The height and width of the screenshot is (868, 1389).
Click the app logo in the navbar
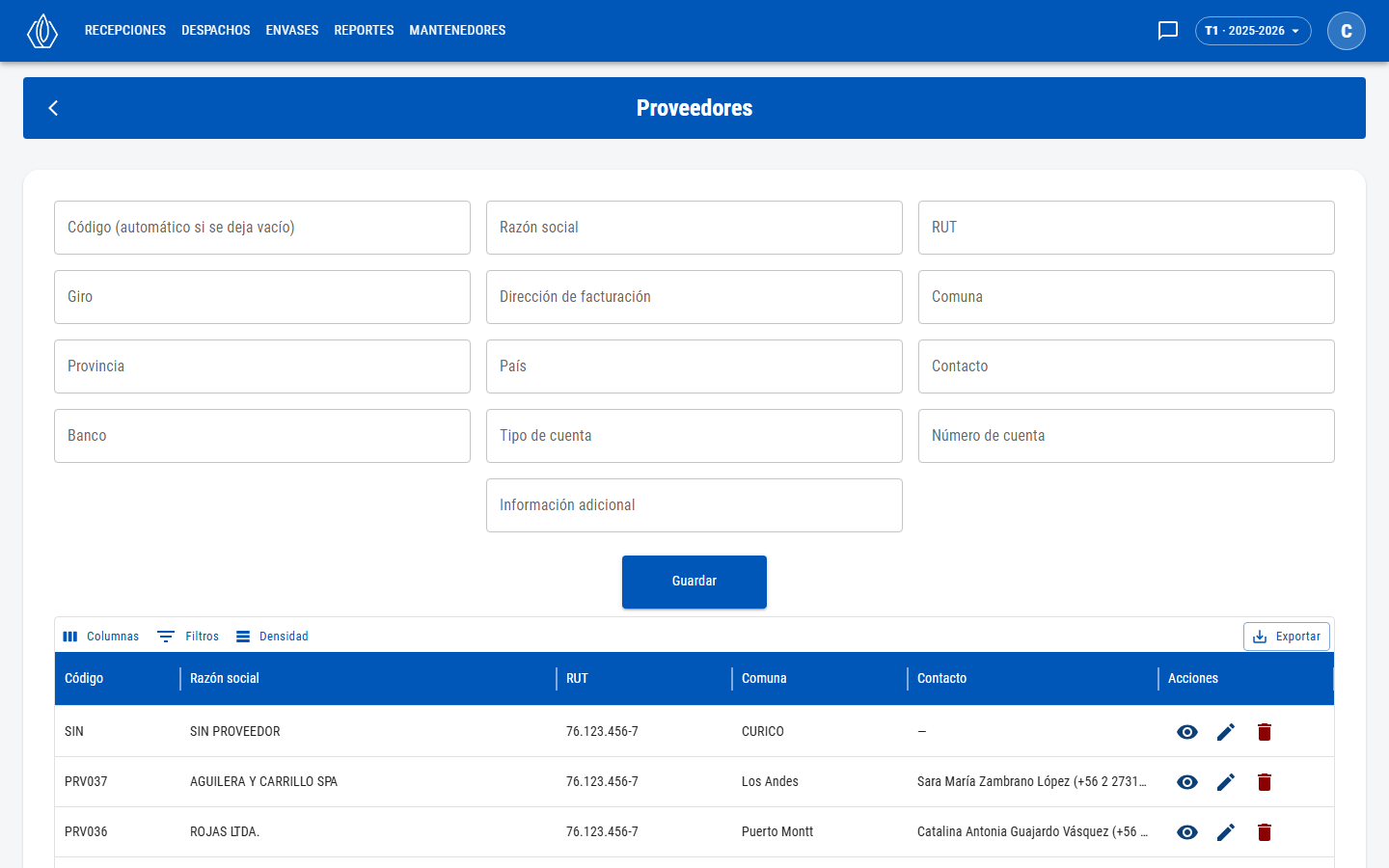click(x=42, y=31)
